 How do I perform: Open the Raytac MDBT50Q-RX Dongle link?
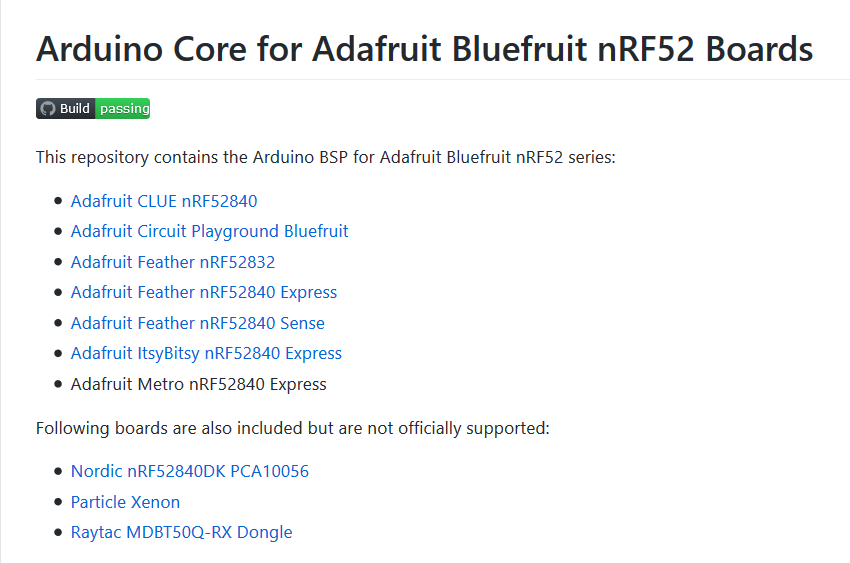point(181,532)
